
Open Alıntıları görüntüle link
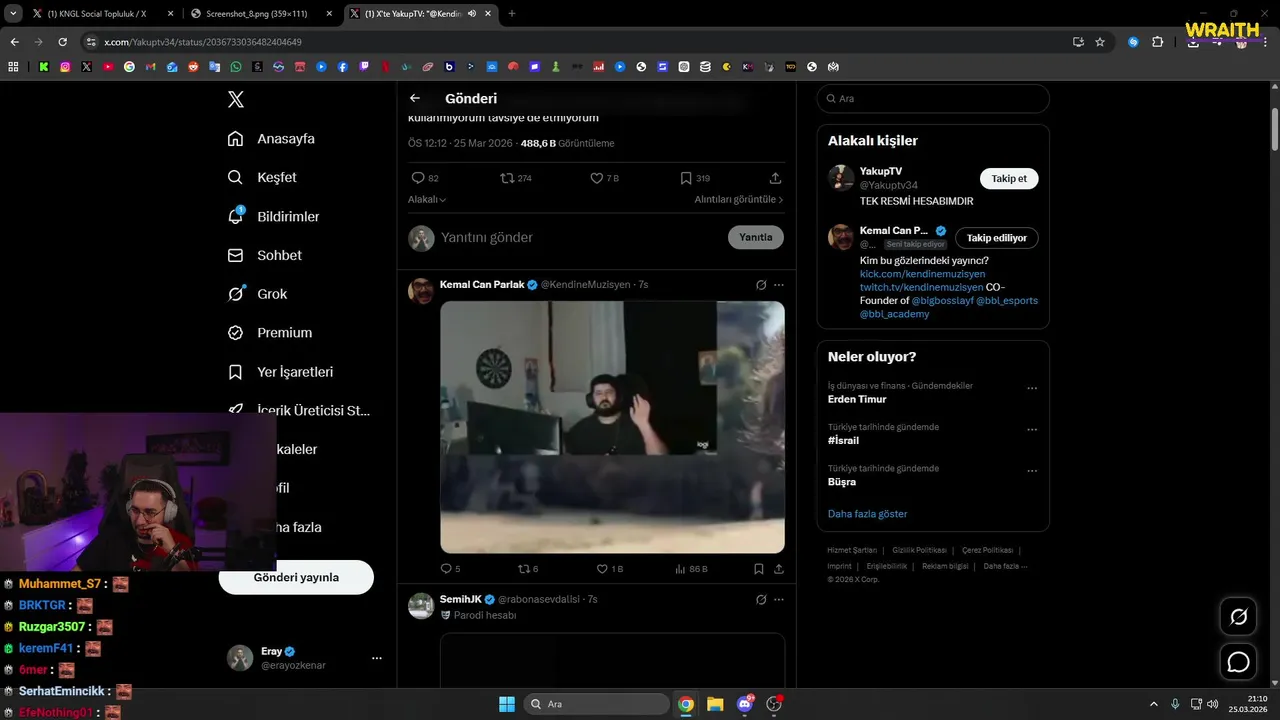pyautogui.click(x=739, y=199)
